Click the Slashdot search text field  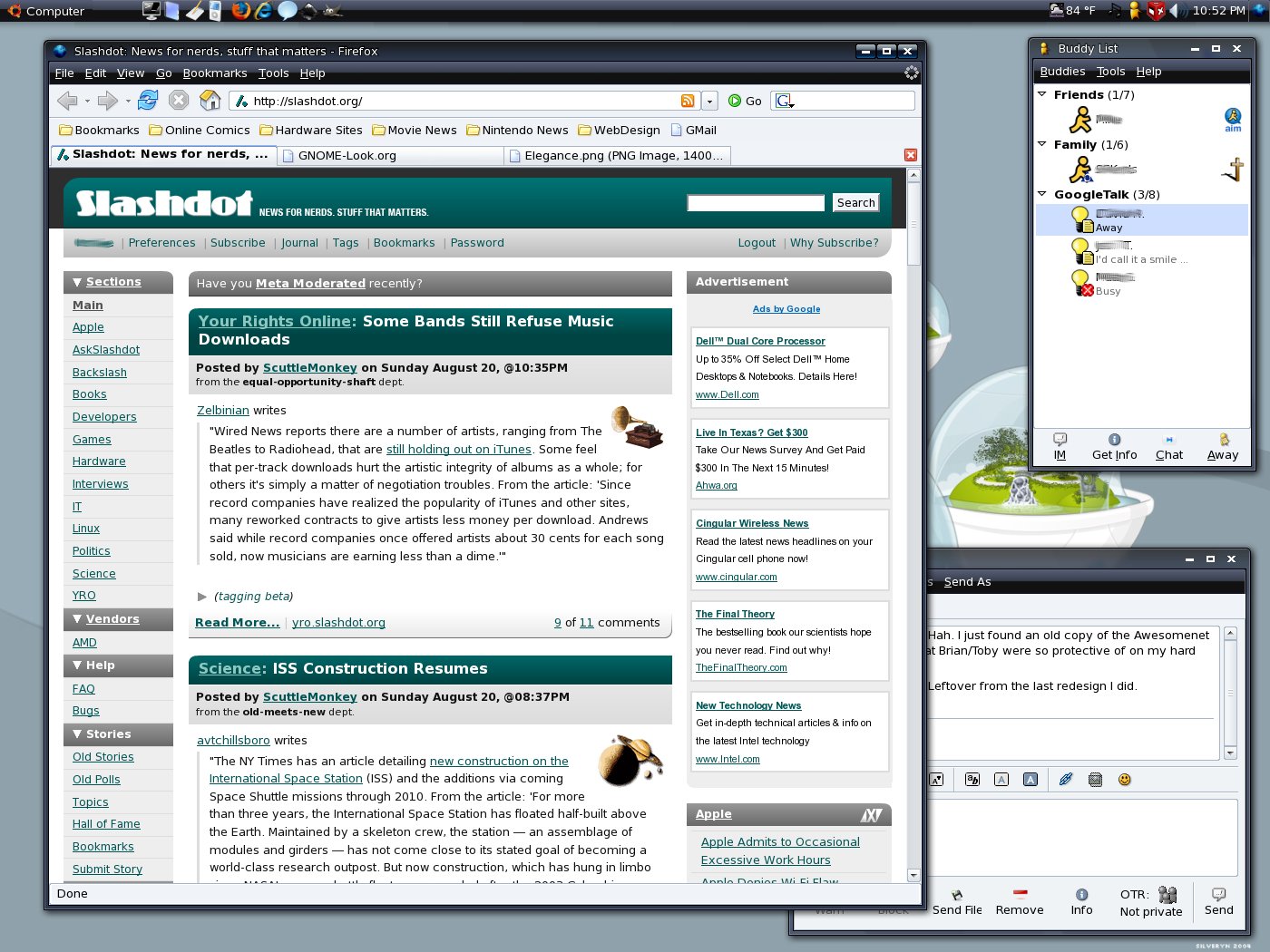click(x=756, y=203)
